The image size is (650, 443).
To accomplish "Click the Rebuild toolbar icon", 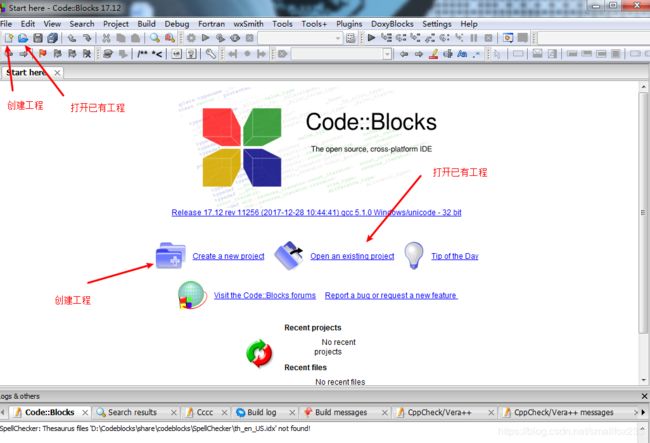I will [235, 38].
